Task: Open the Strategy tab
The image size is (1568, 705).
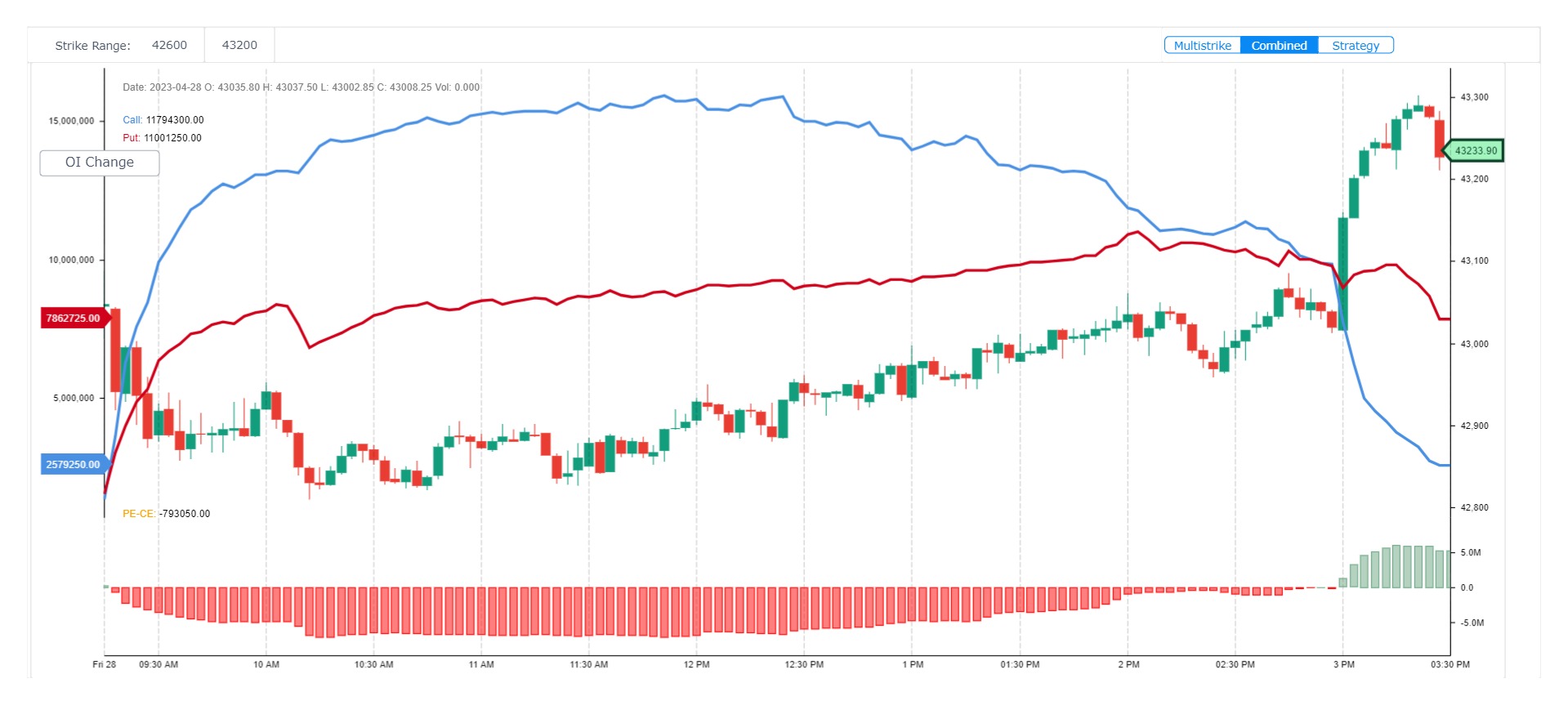Action: (x=1355, y=46)
